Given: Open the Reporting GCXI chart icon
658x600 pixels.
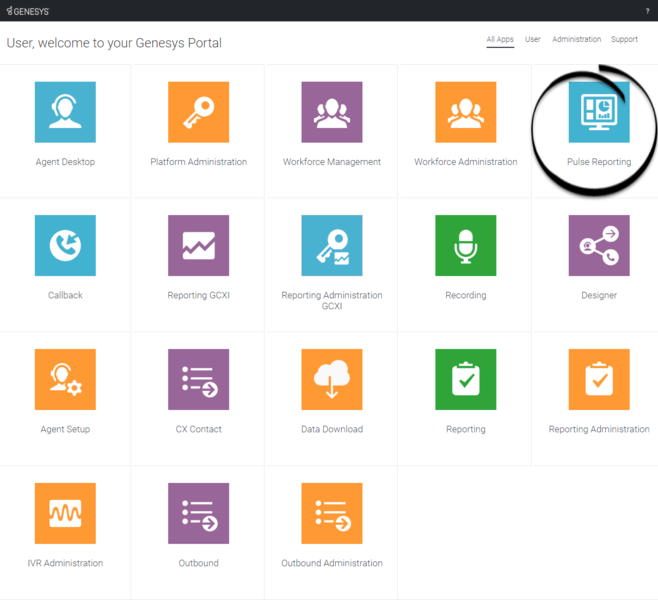Looking at the screenshot, I should 198,245.
